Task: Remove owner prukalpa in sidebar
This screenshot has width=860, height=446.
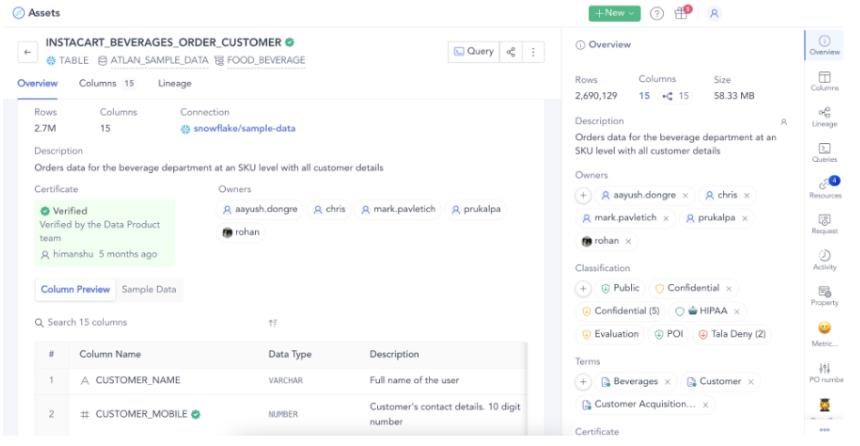Action: click(745, 218)
